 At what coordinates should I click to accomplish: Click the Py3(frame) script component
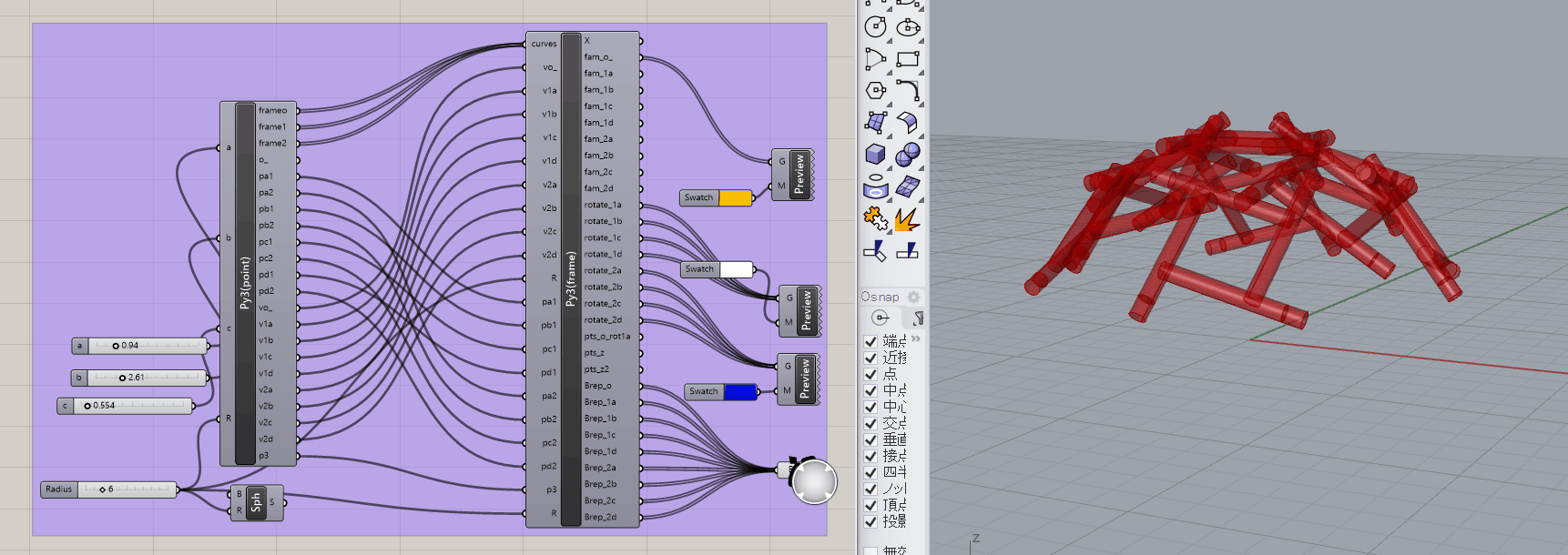pos(571,278)
